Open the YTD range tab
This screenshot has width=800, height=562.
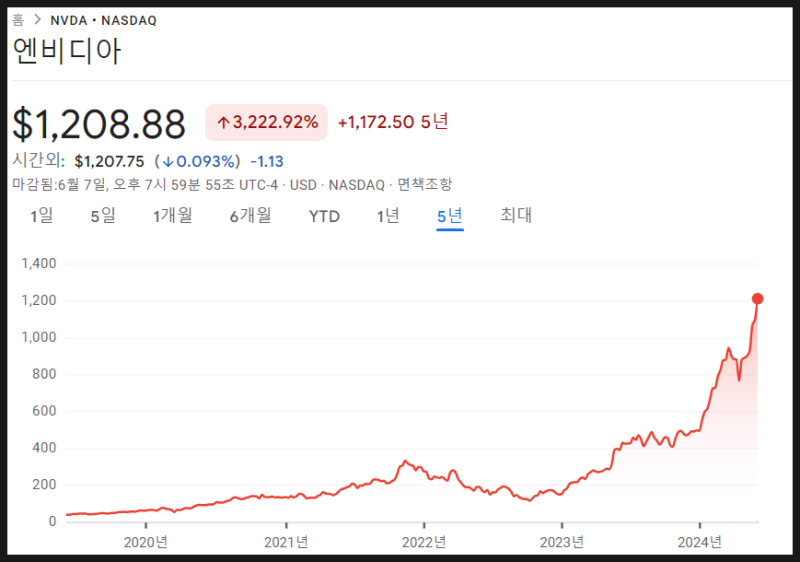click(x=324, y=216)
